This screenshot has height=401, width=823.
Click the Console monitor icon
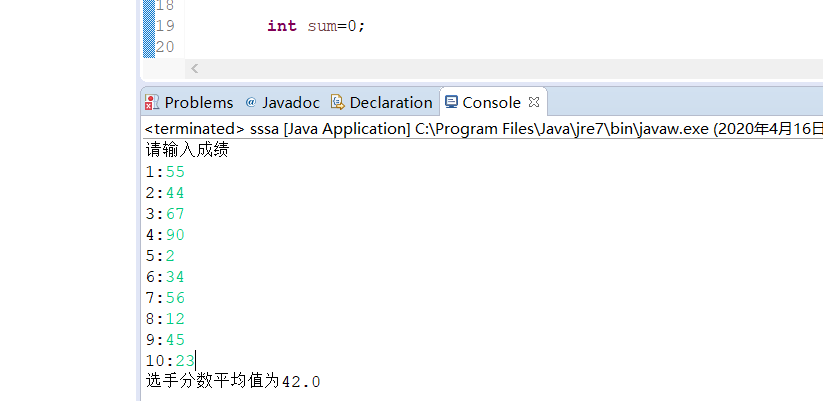451,102
